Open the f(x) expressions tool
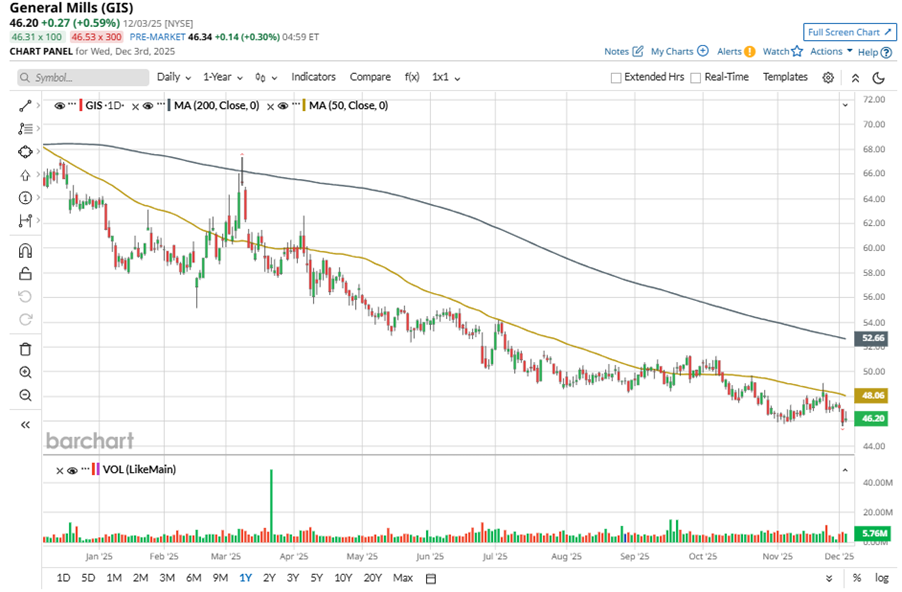 coord(412,77)
